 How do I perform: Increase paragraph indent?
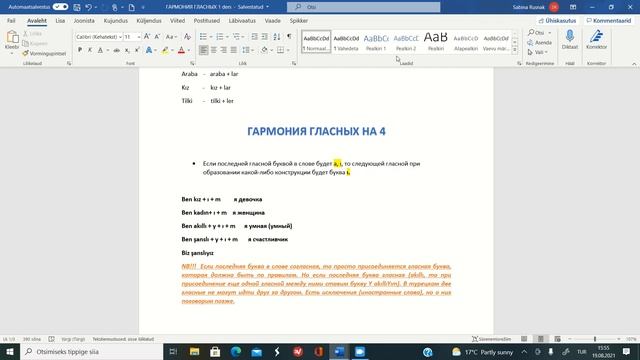pyautogui.click(x=265, y=37)
